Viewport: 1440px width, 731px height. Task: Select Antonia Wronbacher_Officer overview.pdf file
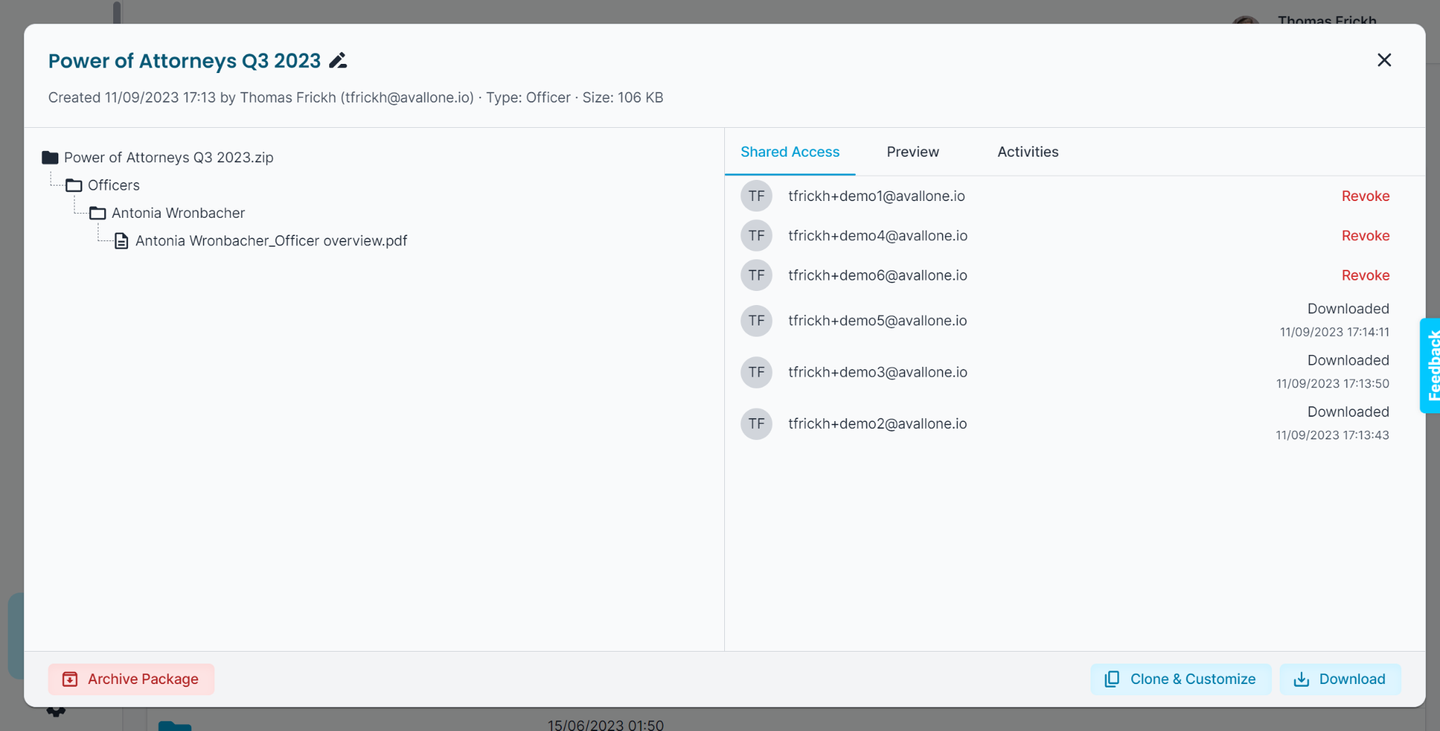(x=271, y=241)
